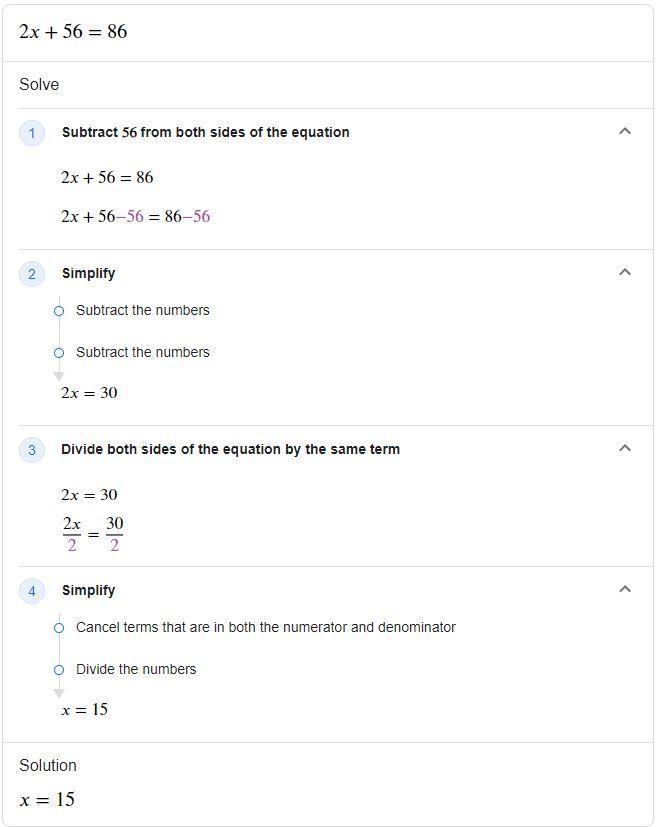Click the step 1 number badge
This screenshot has width=658, height=827.
tap(32, 133)
